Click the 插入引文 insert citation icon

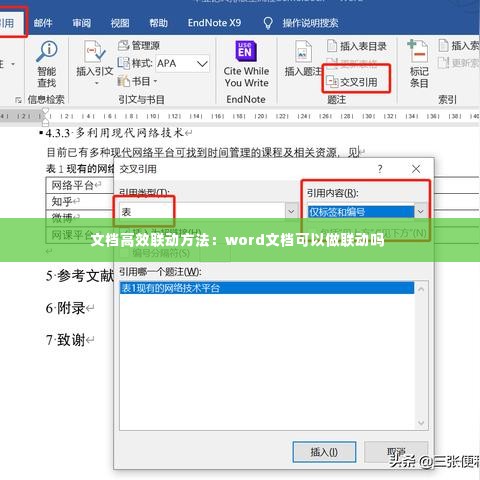95,52
